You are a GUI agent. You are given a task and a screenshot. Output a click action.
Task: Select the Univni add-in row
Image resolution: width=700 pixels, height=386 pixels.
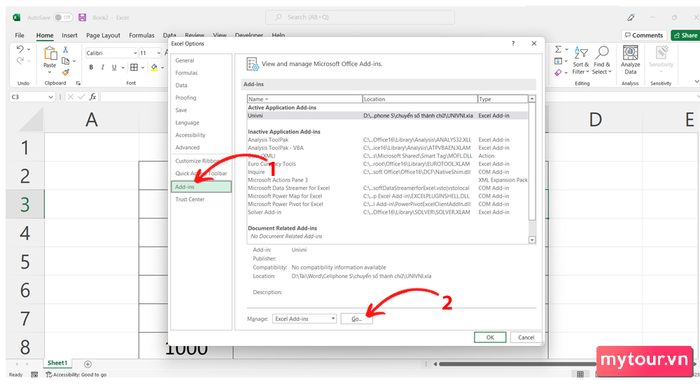[x=387, y=116]
